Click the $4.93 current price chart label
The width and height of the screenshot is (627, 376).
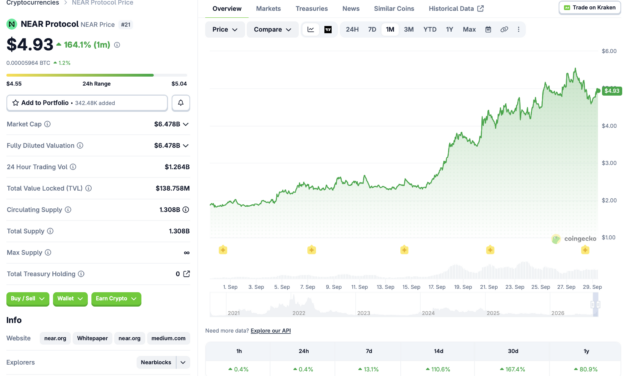612,91
